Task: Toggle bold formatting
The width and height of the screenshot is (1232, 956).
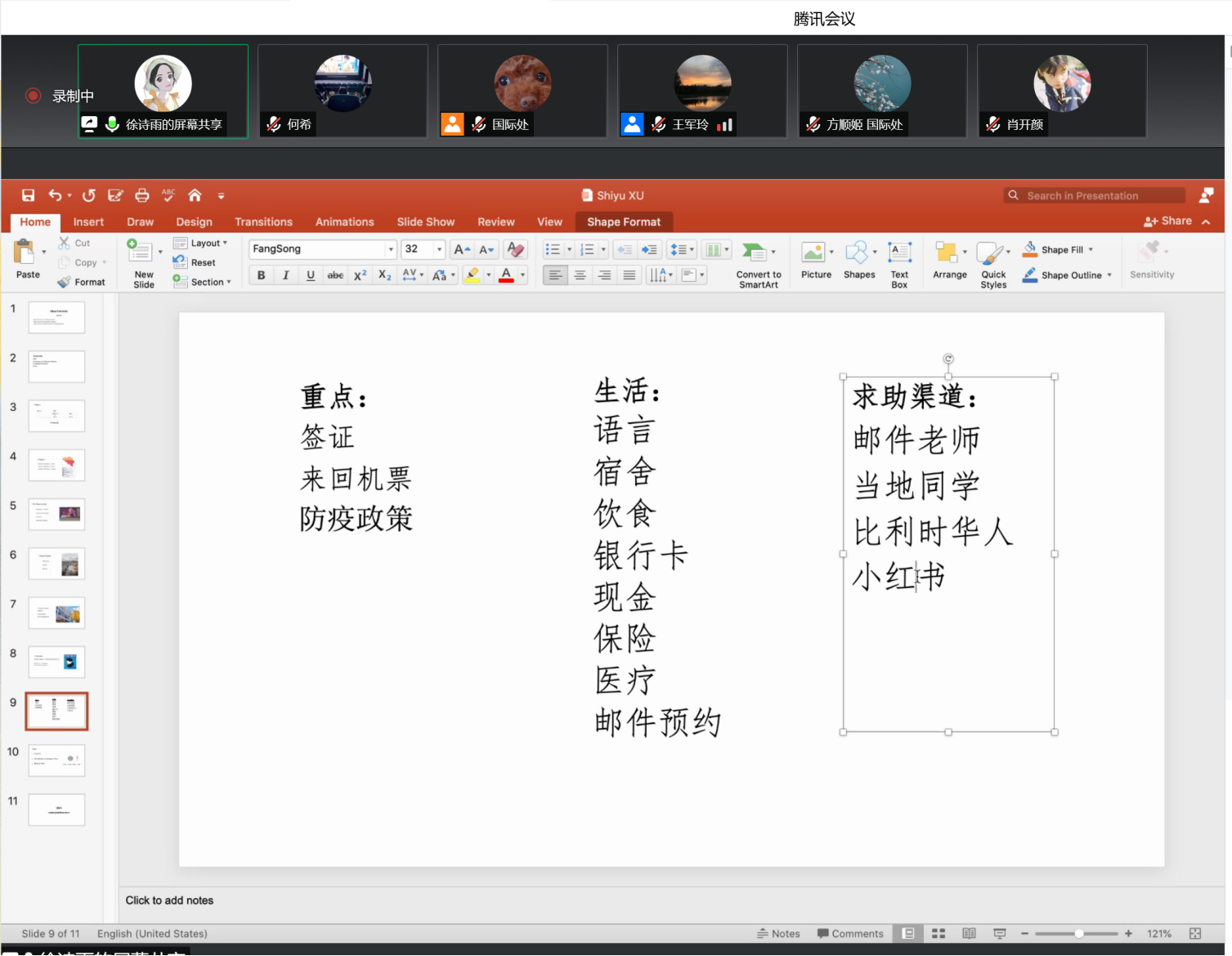Action: (x=261, y=275)
